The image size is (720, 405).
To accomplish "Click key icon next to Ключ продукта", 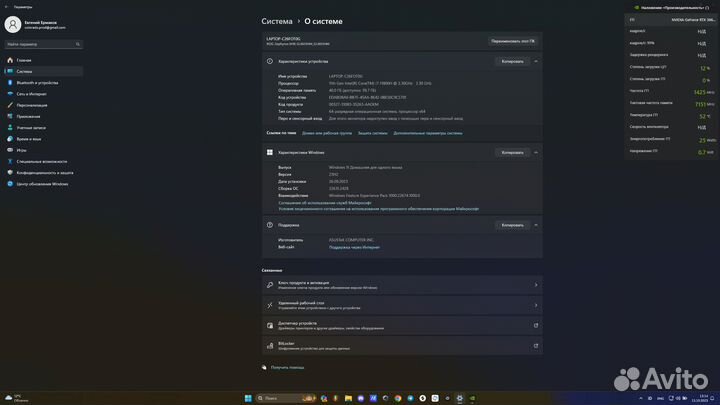I will click(x=270, y=285).
